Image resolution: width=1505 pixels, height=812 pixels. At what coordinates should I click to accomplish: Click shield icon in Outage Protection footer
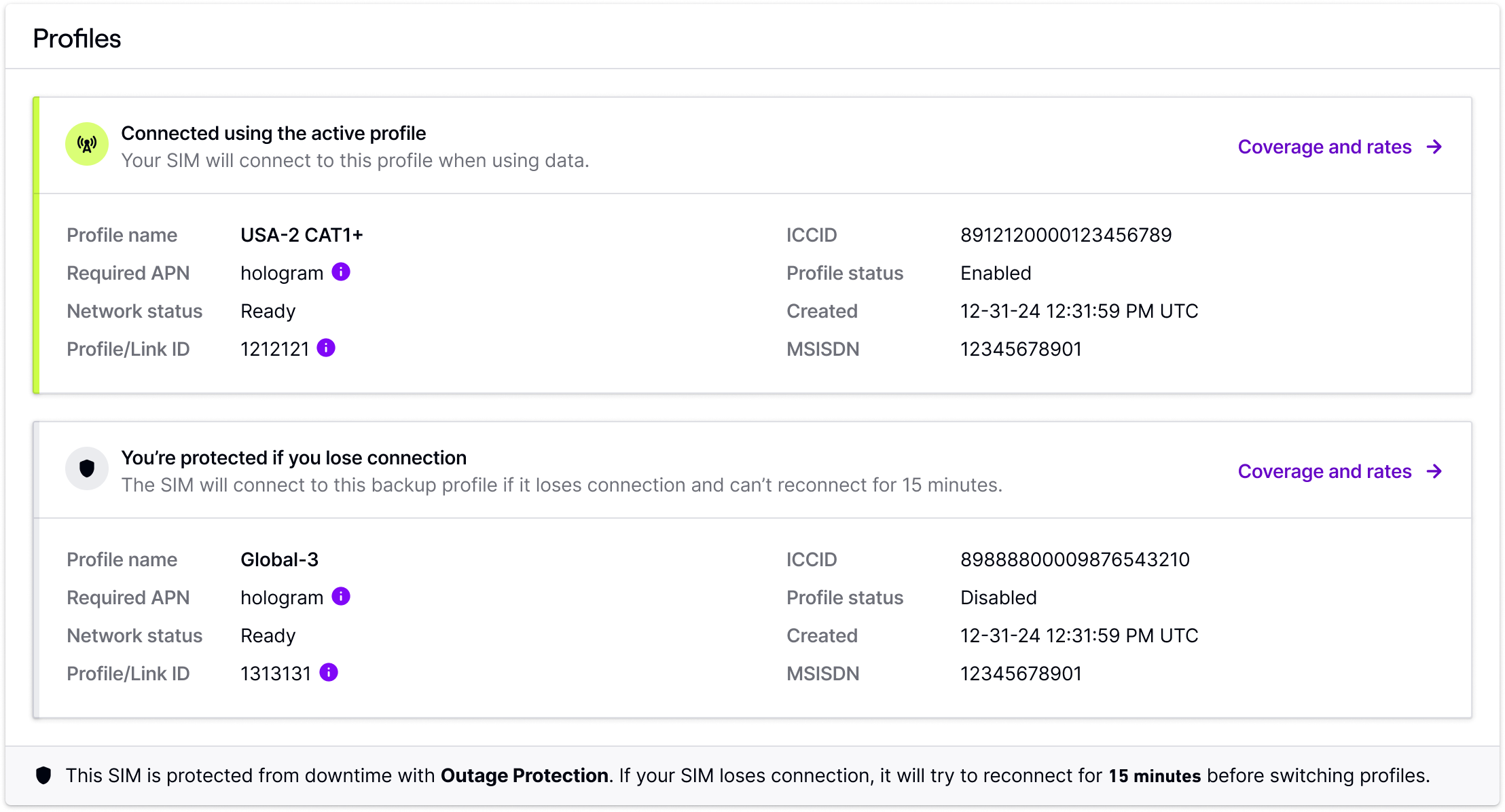[x=43, y=775]
